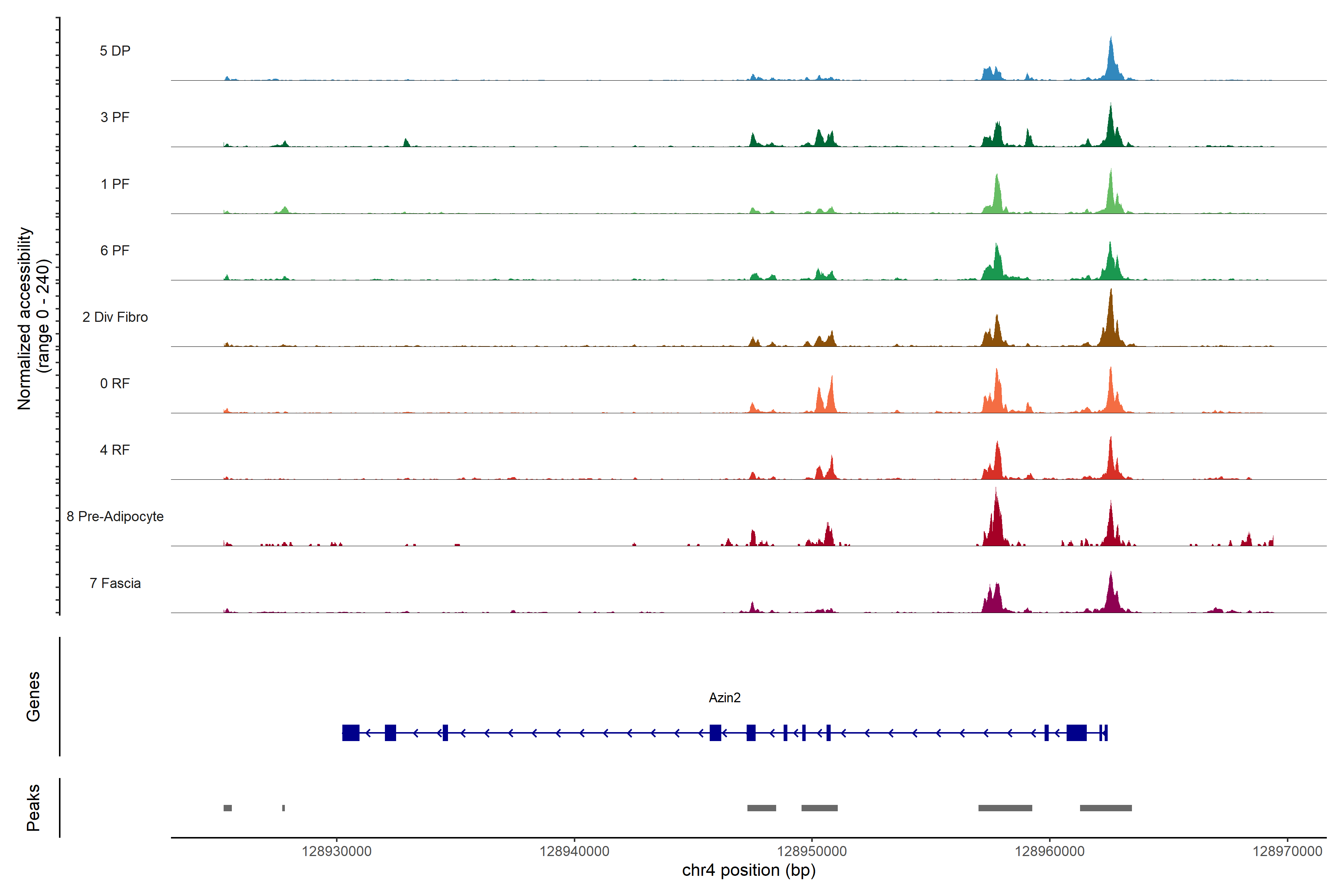
Task: Click the axis tick label 128970000
Action: [1287, 852]
